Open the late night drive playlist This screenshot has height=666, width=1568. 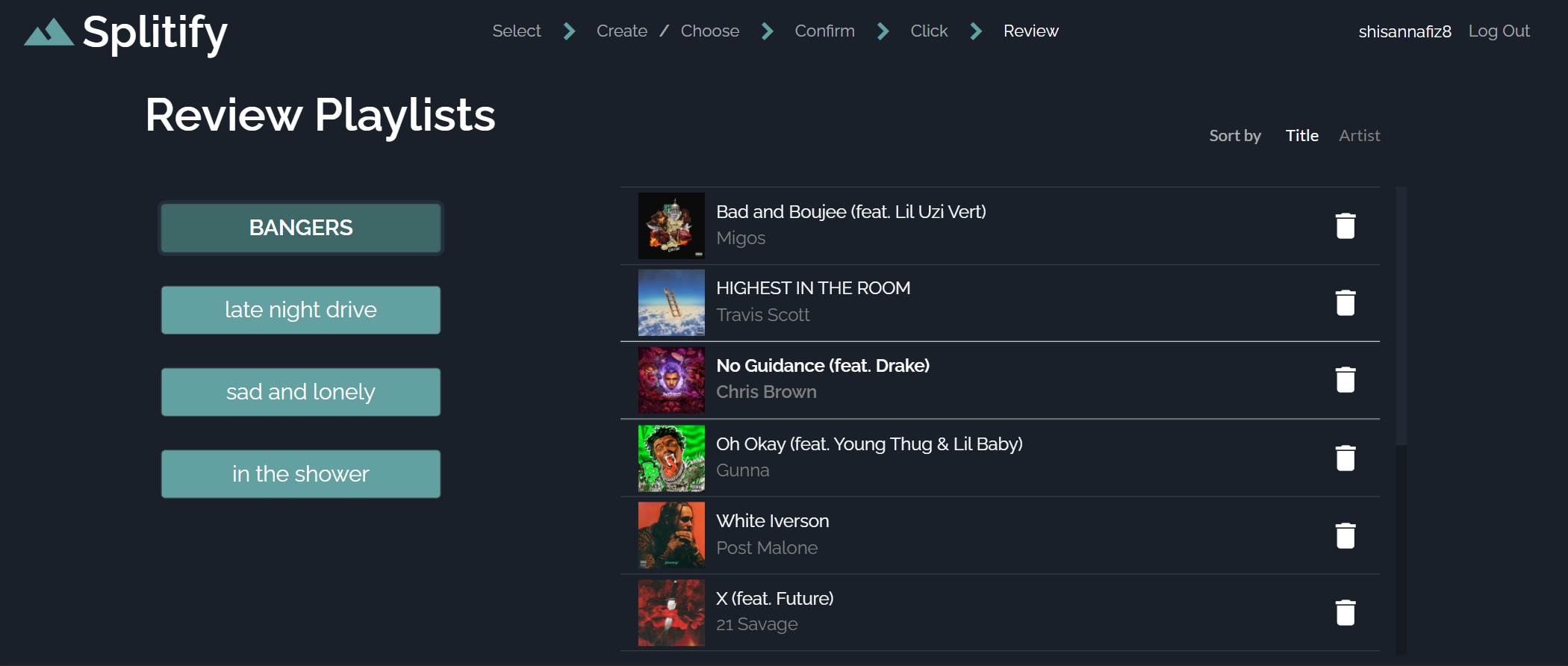pyautogui.click(x=301, y=310)
